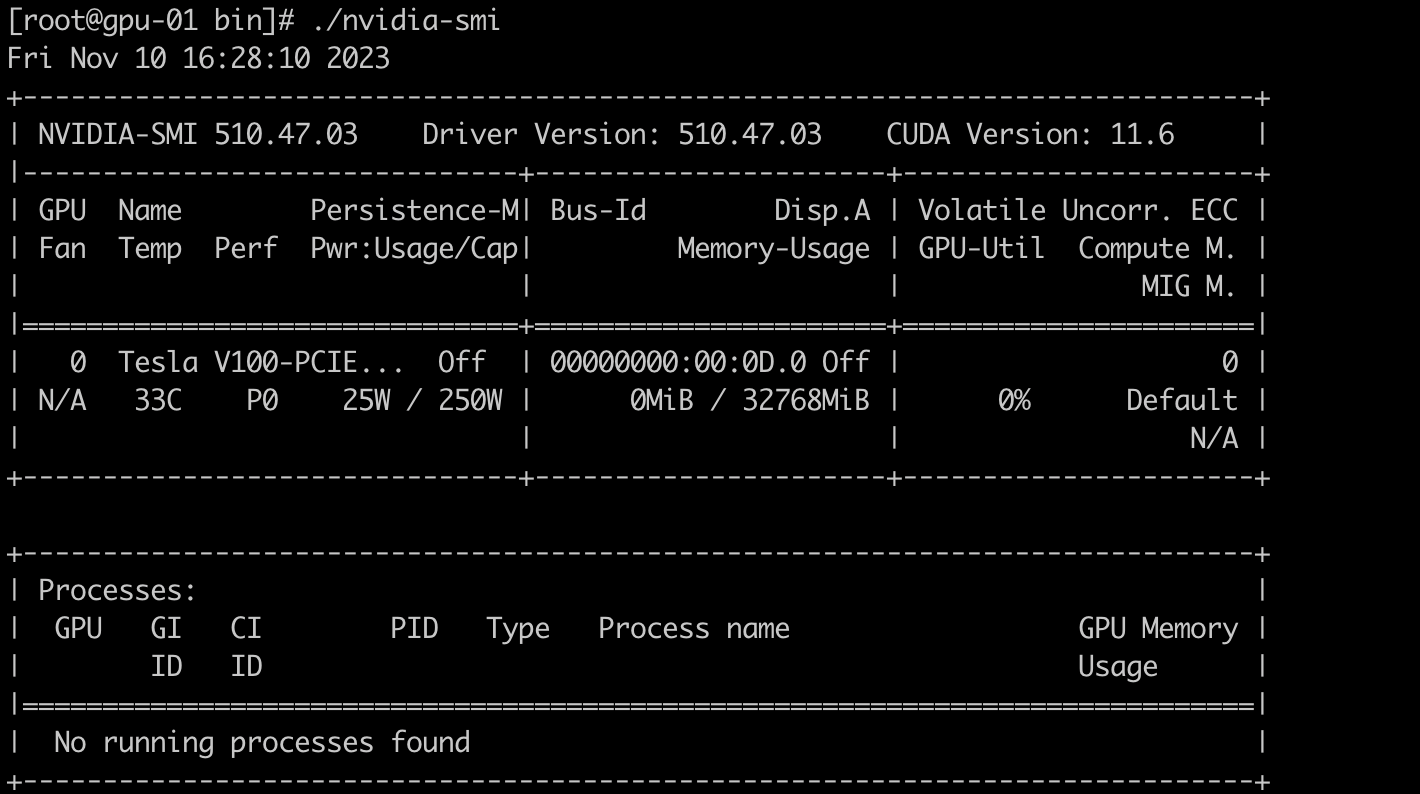Image resolution: width=1420 pixels, height=794 pixels.
Task: Click the Default compute mode value
Action: coord(1181,400)
